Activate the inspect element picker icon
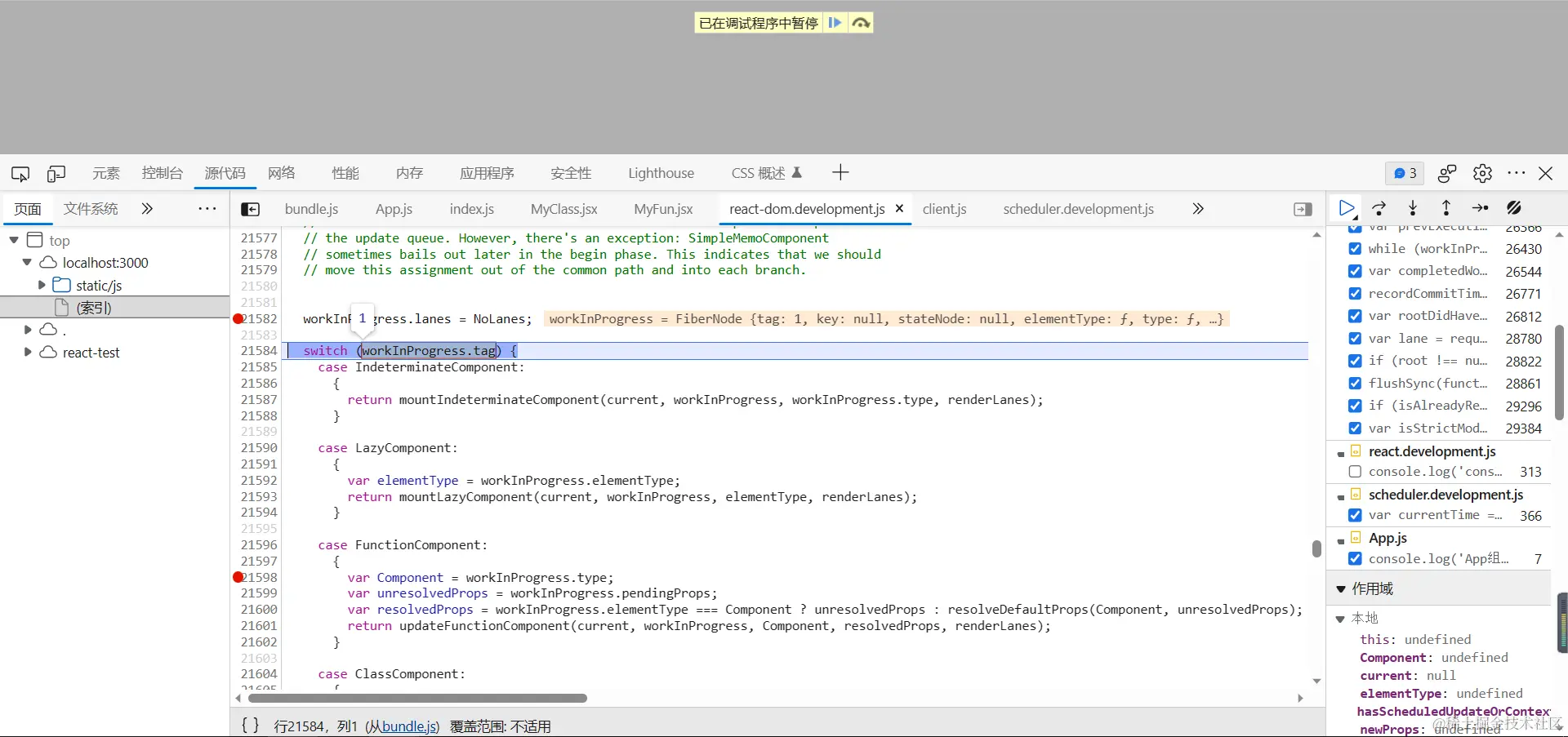Screen dimensions: 1568x737 click(20, 173)
